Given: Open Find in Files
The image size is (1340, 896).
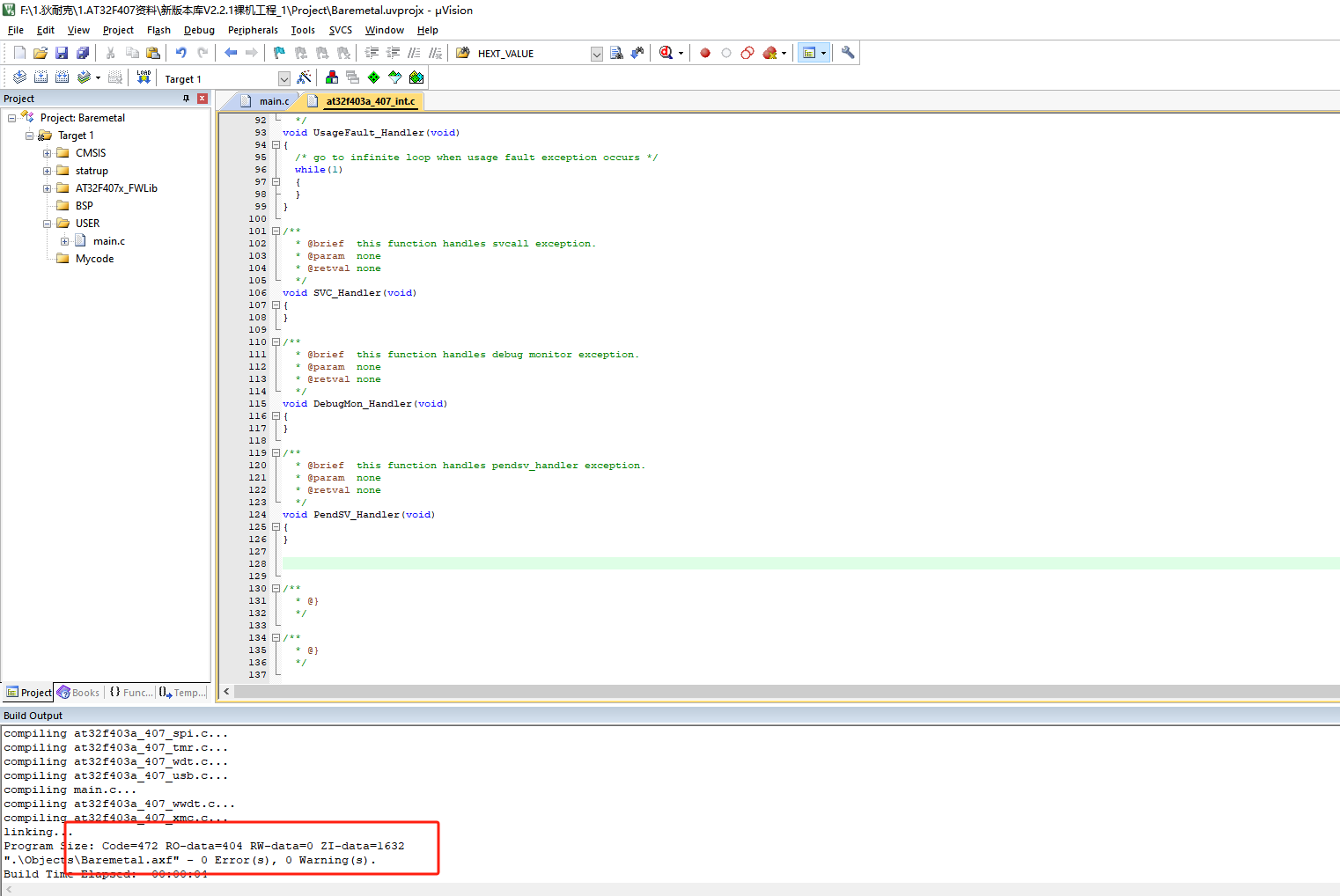Looking at the screenshot, I should click(463, 53).
